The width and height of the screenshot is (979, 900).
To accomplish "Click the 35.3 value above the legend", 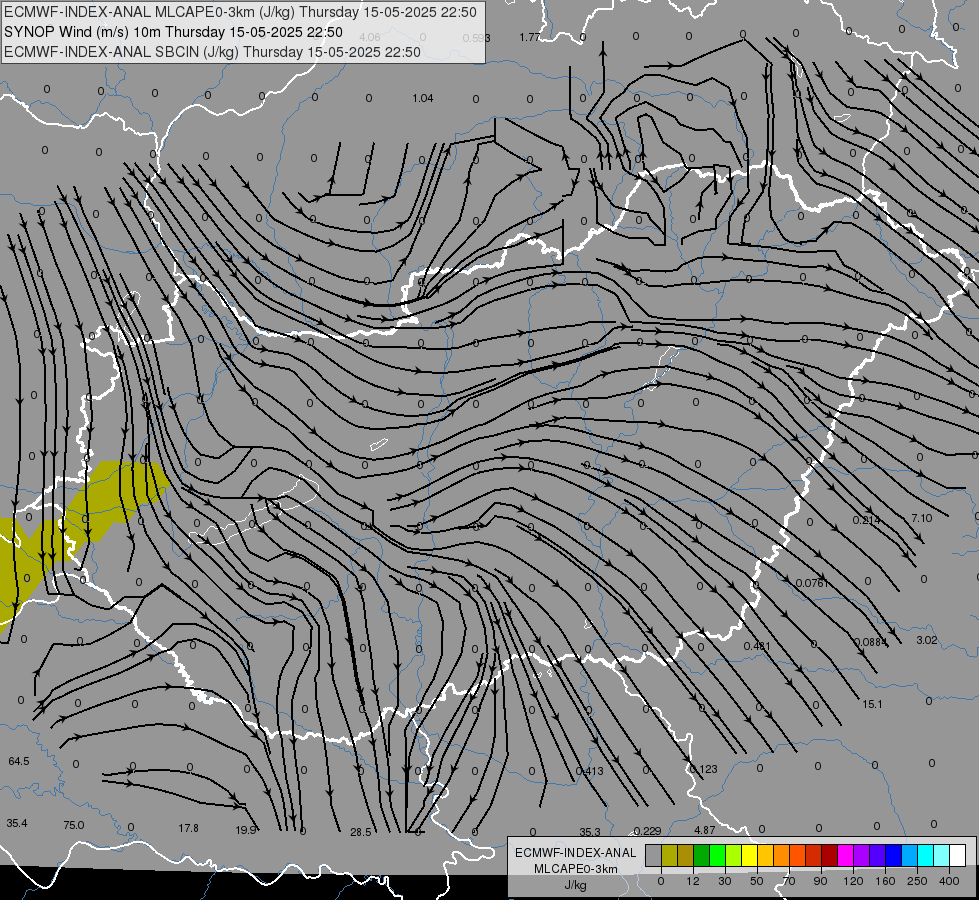I will [590, 832].
